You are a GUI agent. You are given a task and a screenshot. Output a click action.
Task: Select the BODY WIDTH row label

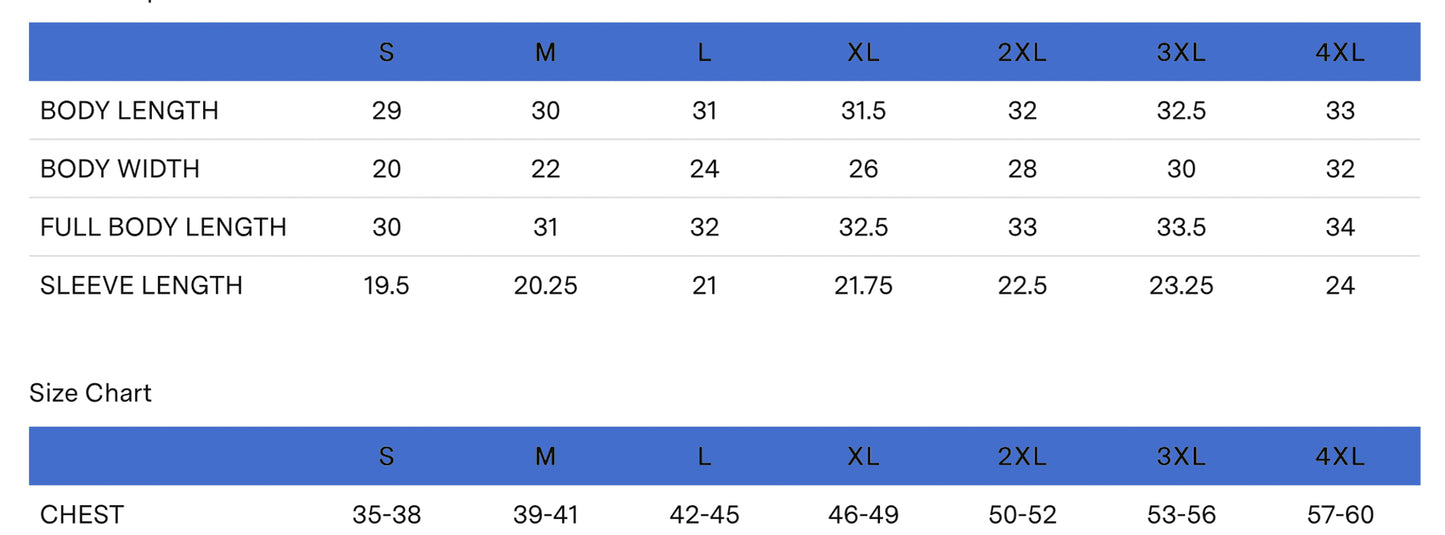coord(120,169)
